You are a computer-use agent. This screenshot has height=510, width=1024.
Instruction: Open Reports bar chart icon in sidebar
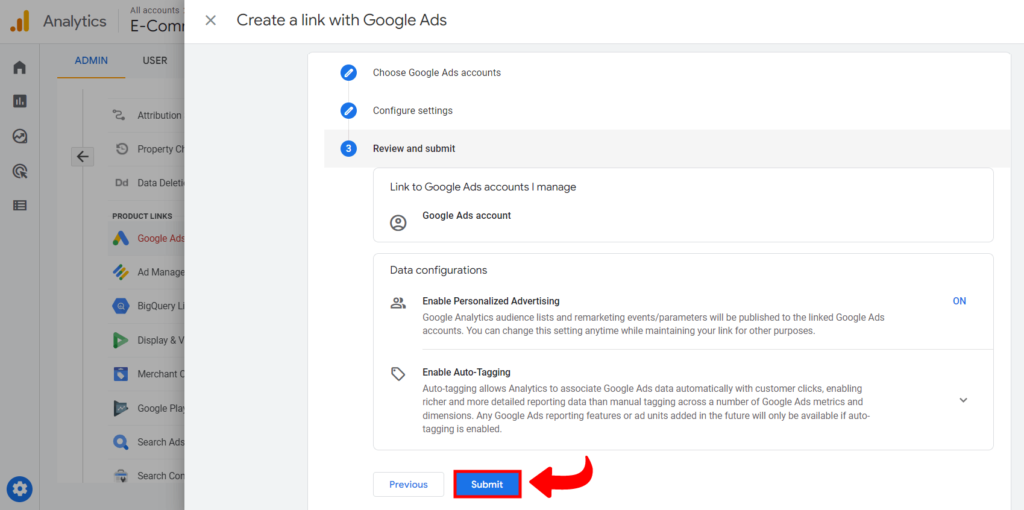coord(19,101)
